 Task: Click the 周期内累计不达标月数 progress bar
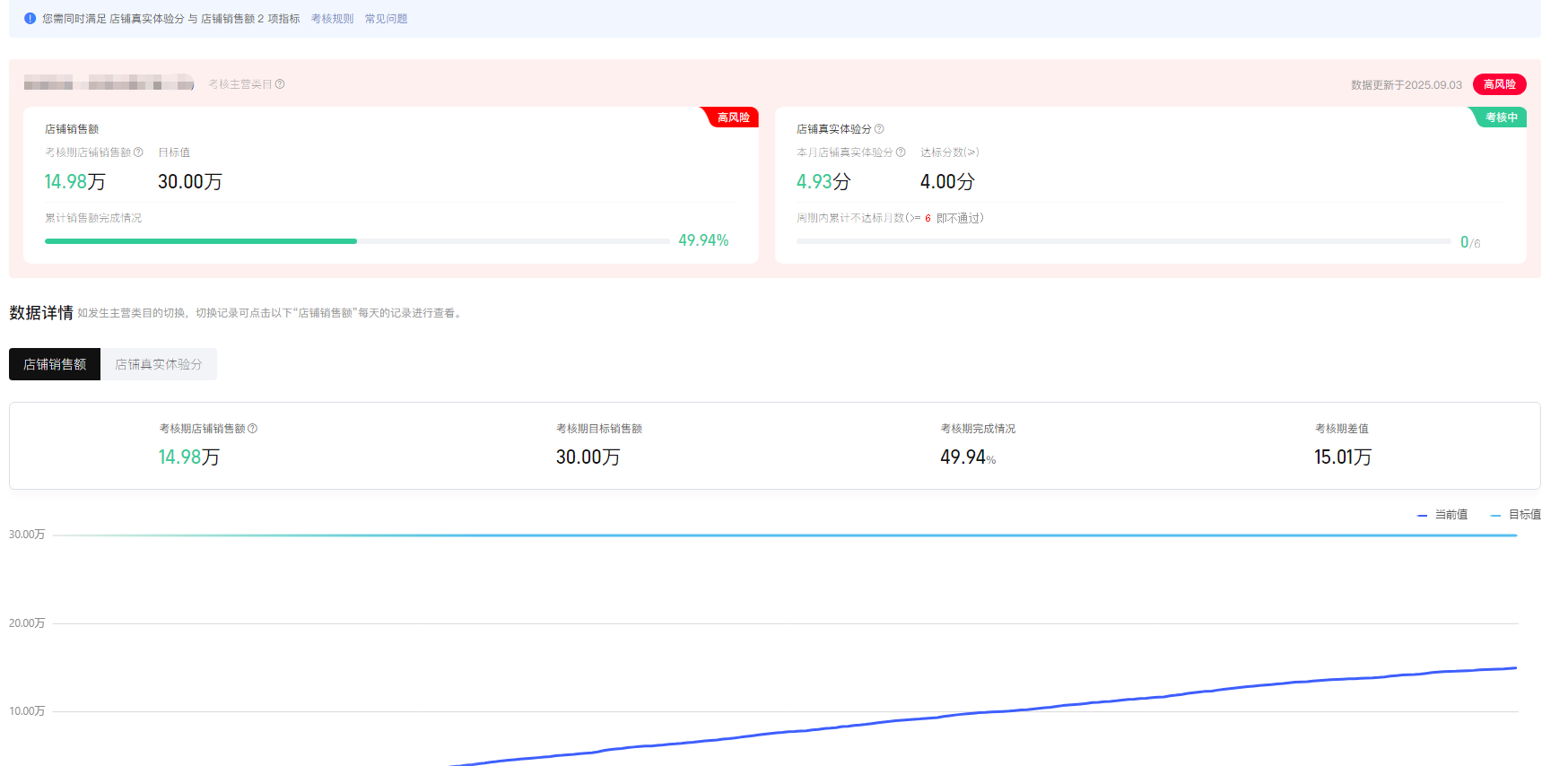click(1123, 241)
